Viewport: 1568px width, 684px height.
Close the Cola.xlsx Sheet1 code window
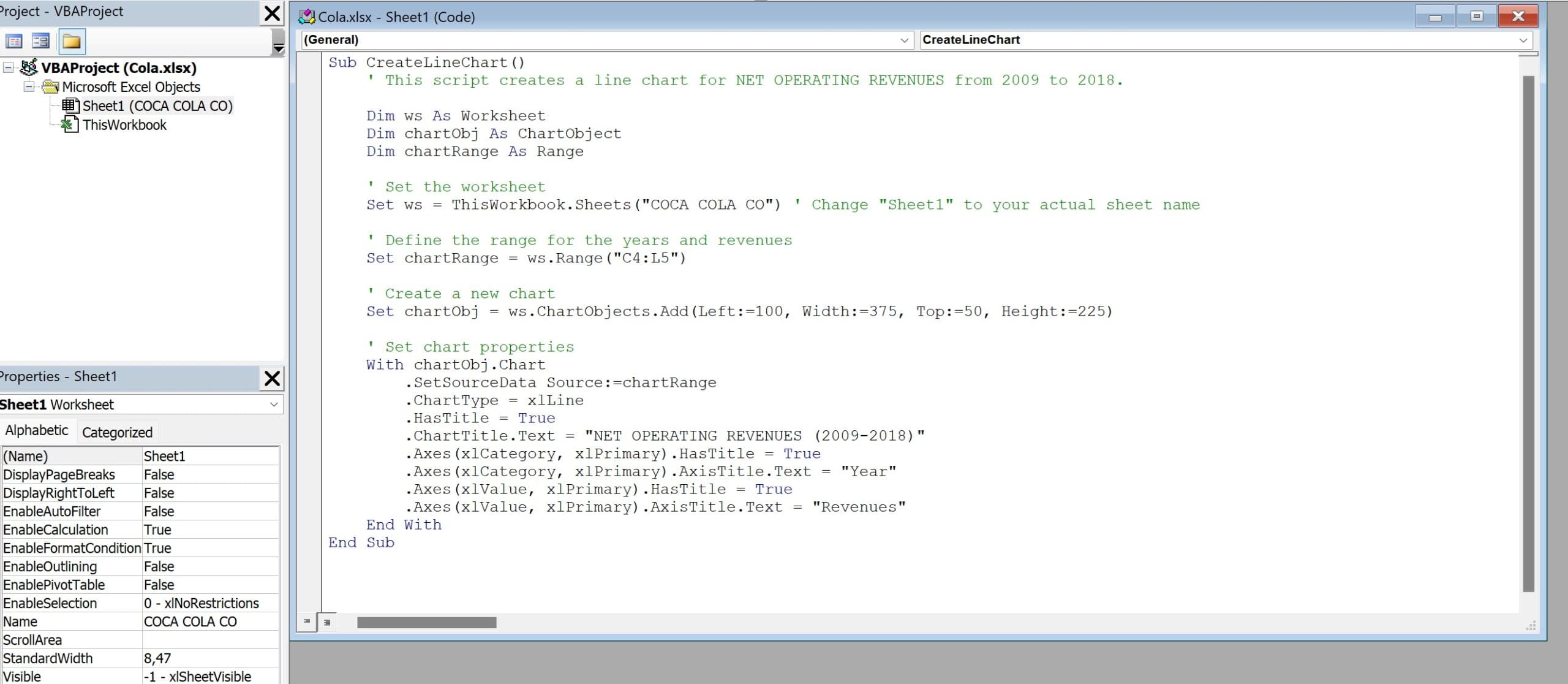click(x=1518, y=17)
